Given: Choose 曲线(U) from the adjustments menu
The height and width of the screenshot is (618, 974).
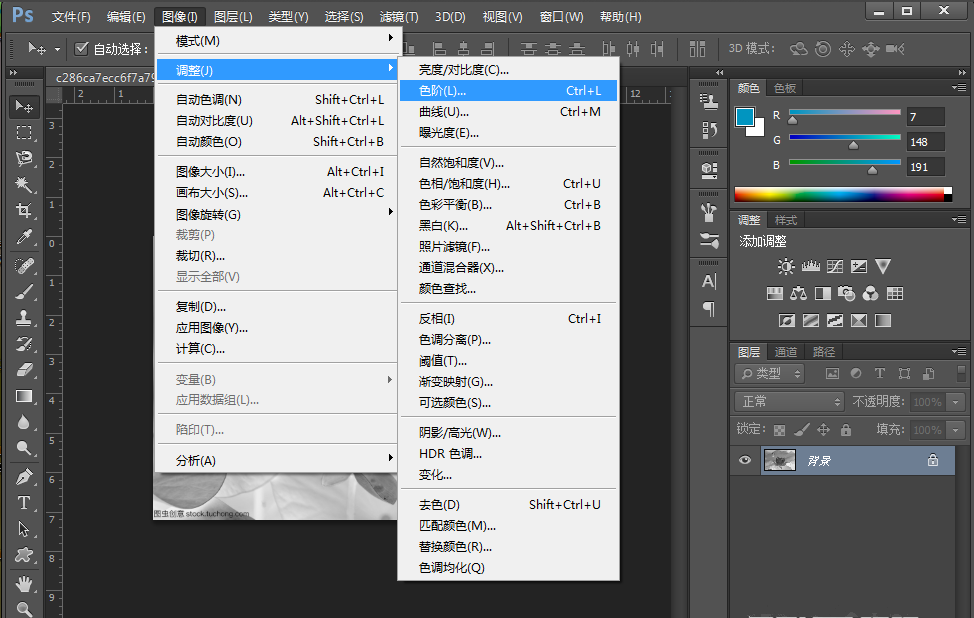Looking at the screenshot, I should coord(440,111).
